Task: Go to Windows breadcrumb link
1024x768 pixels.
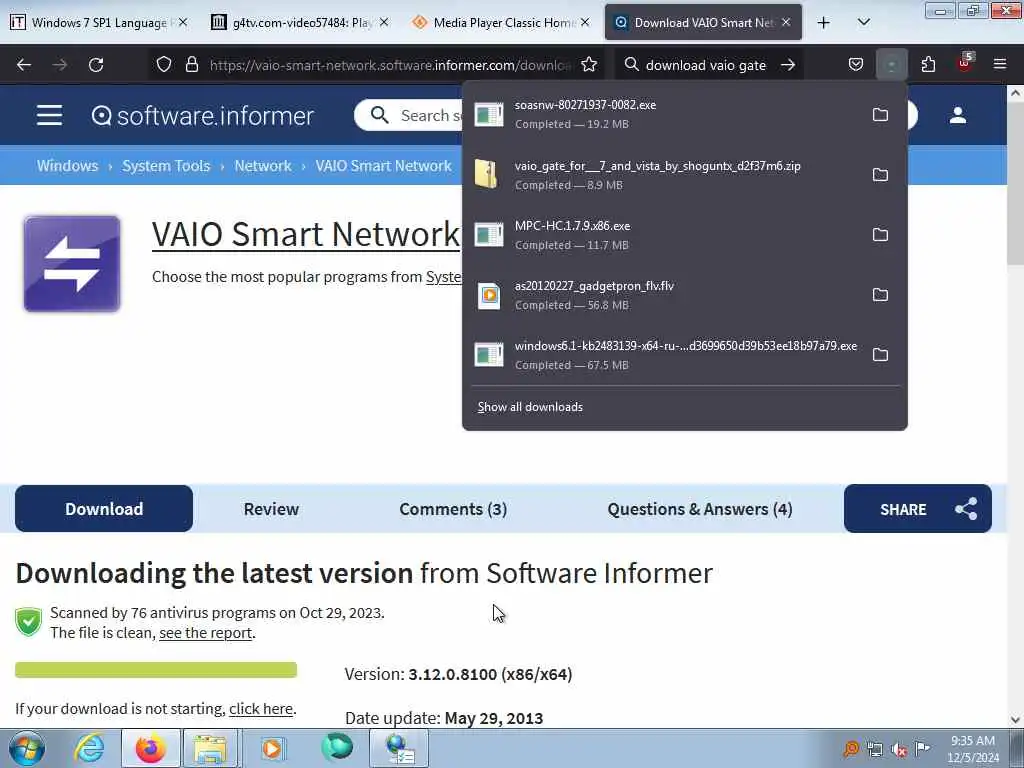Action: pos(67,166)
